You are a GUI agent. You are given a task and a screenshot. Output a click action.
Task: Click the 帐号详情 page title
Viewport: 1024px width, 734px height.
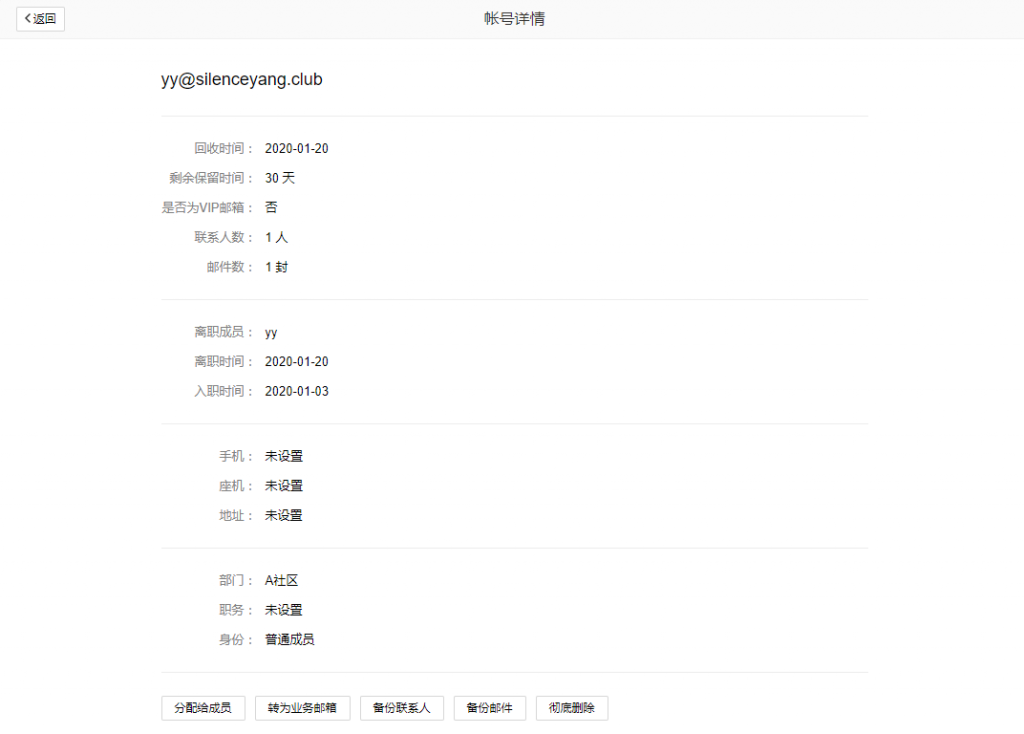(x=514, y=19)
